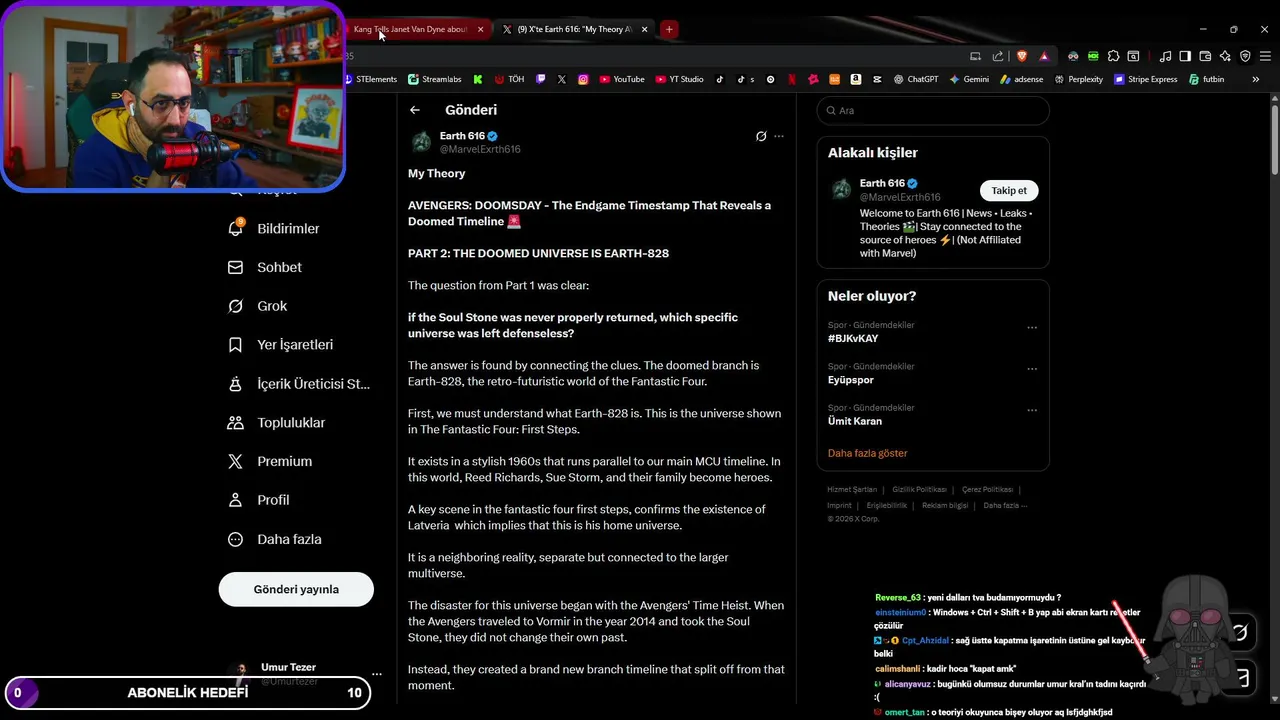Image resolution: width=1280 pixels, height=720 pixels.
Task: Go back using the Gönderi arrow
Action: tap(415, 110)
